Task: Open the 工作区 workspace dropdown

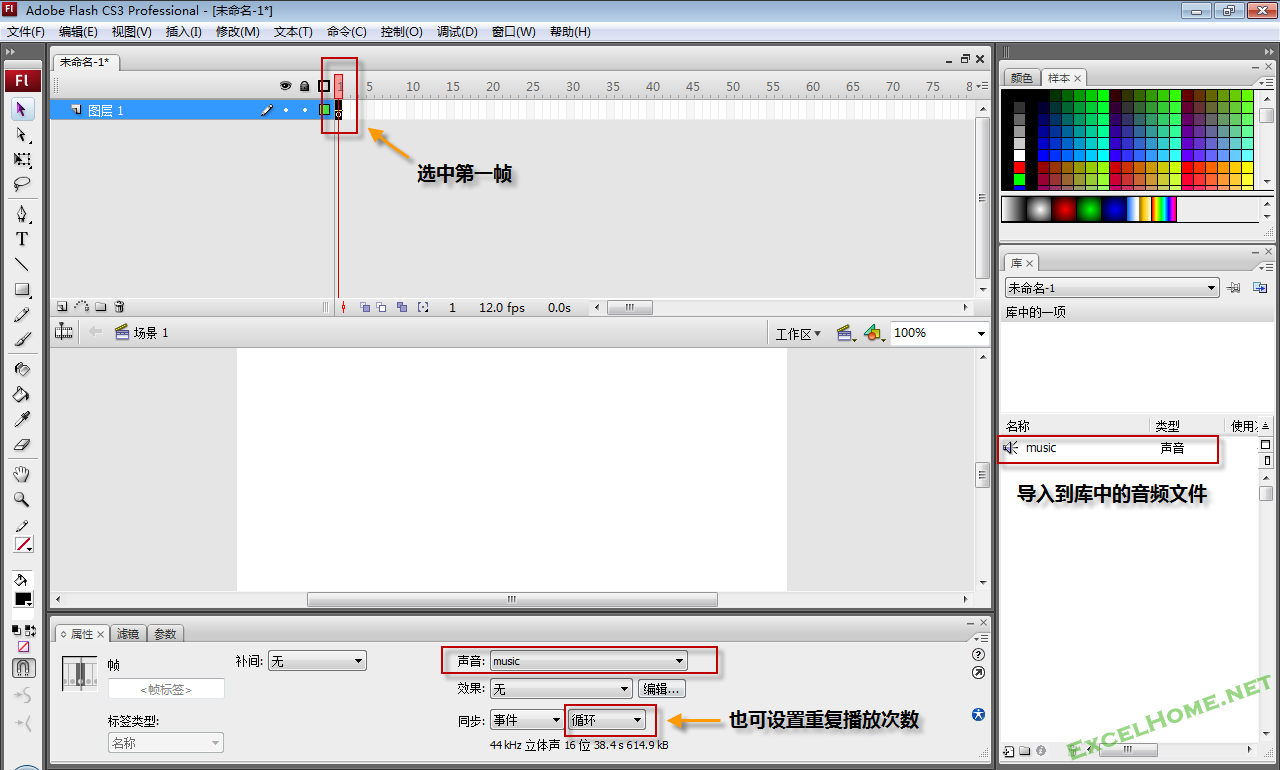Action: (798, 334)
